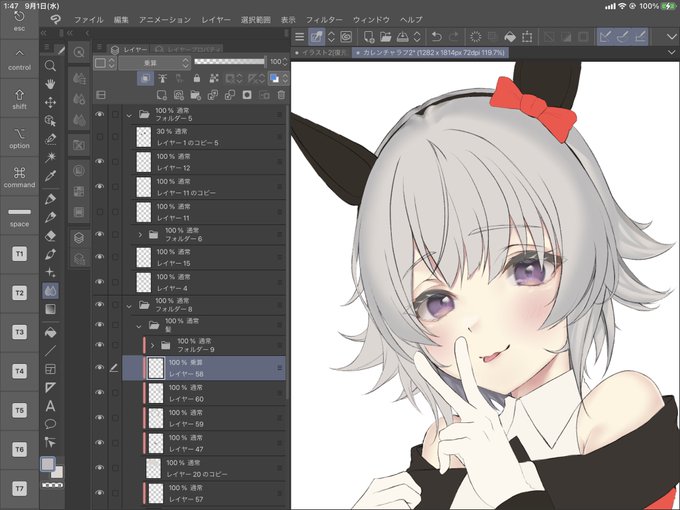Image resolution: width=680 pixels, height=510 pixels.
Task: Select the Gradient tool
Action: pos(50,309)
